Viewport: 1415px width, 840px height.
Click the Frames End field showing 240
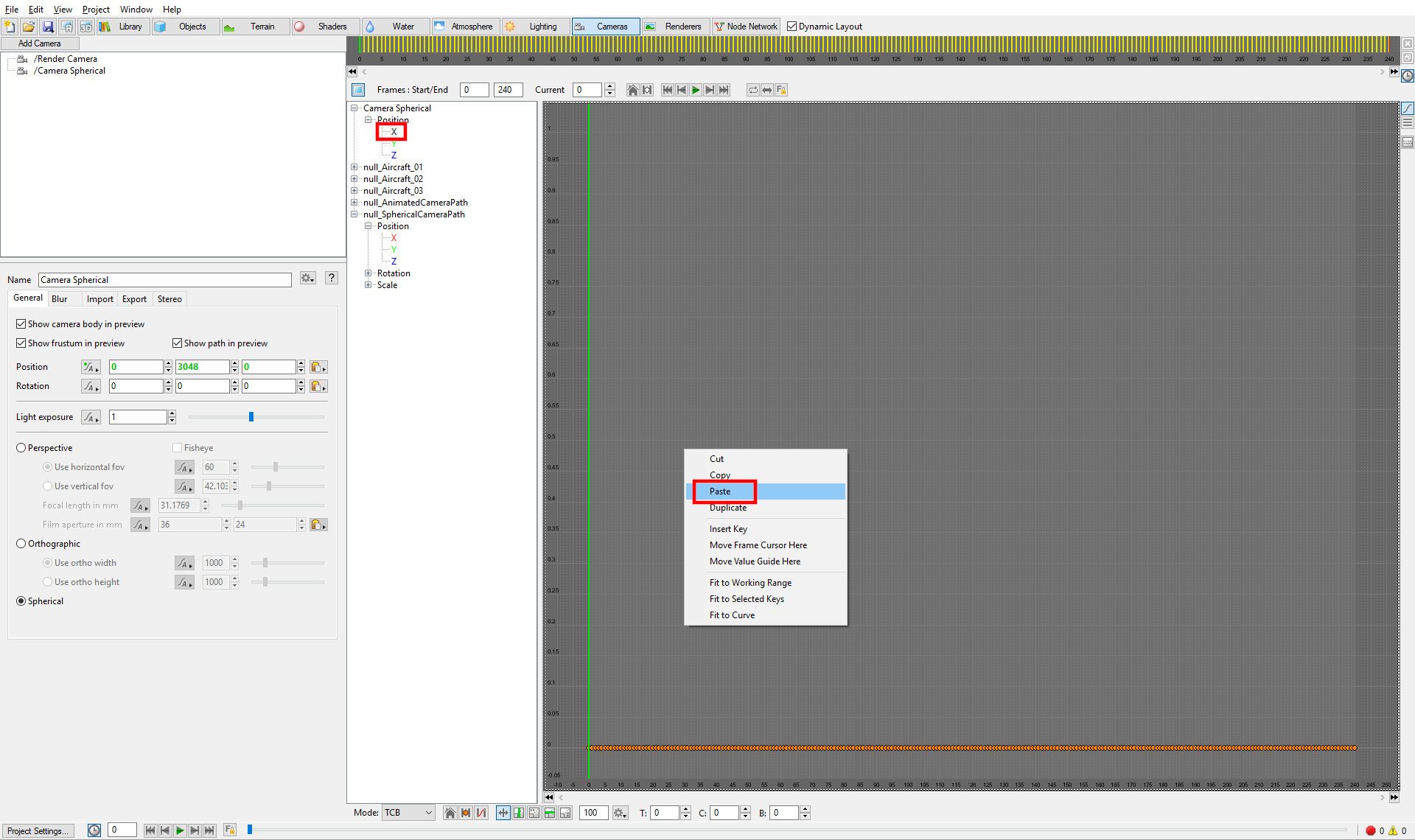[x=508, y=90]
